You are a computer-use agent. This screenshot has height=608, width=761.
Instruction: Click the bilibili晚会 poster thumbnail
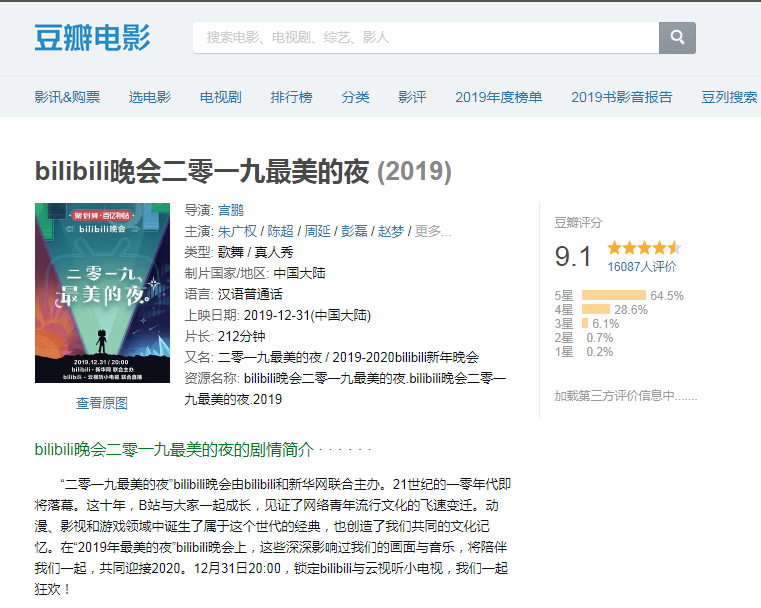tap(102, 293)
